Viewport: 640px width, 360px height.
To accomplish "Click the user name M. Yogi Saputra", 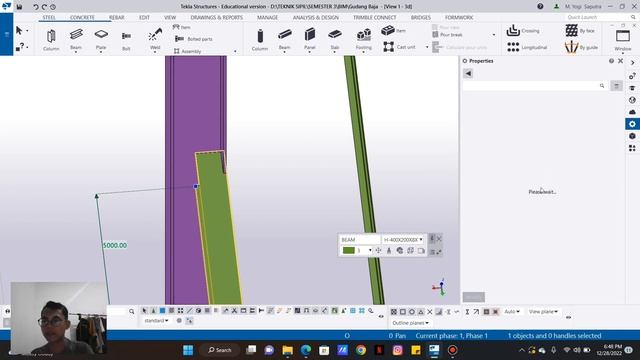I will point(583,7).
